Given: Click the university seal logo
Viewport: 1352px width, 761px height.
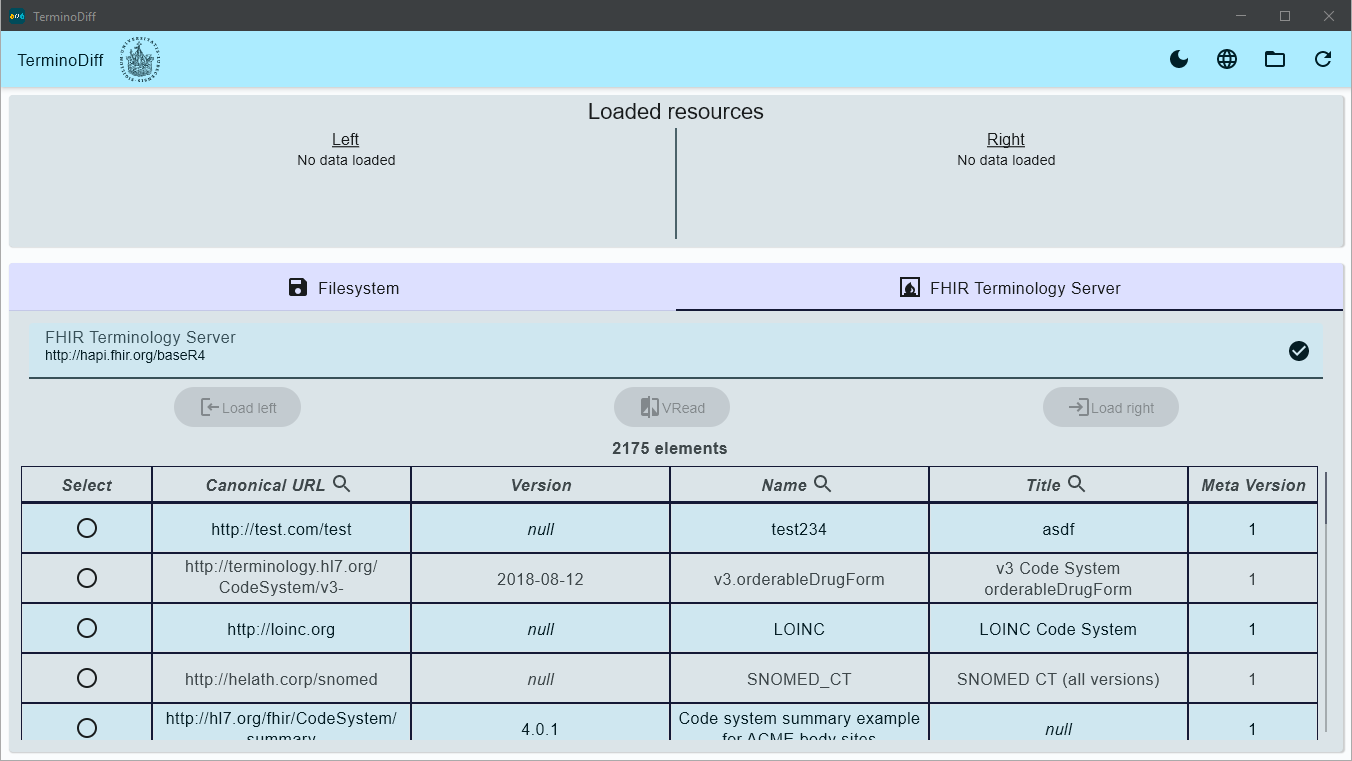Looking at the screenshot, I should pyautogui.click(x=140, y=60).
